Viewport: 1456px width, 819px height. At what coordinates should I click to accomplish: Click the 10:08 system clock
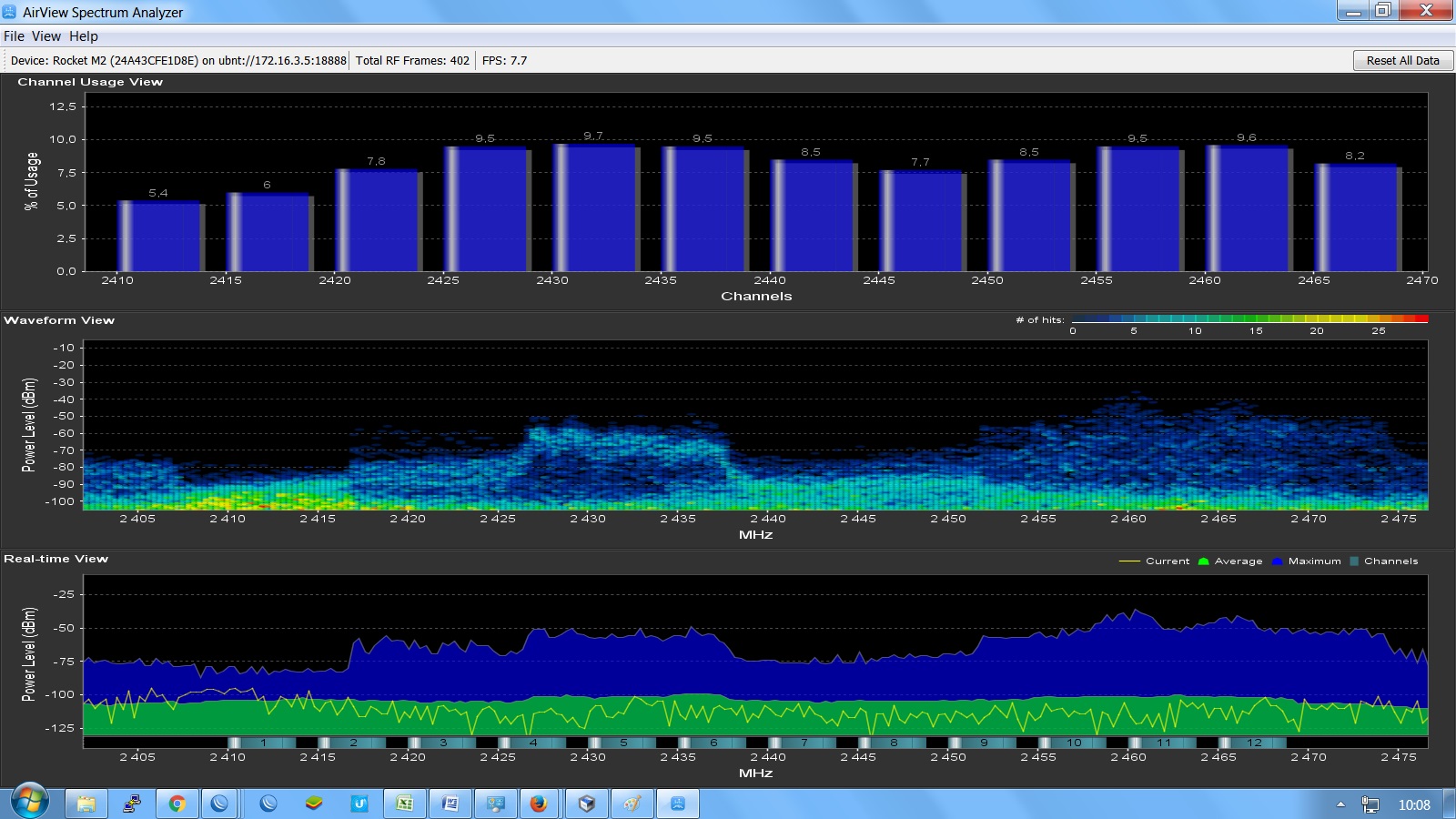tap(1414, 804)
